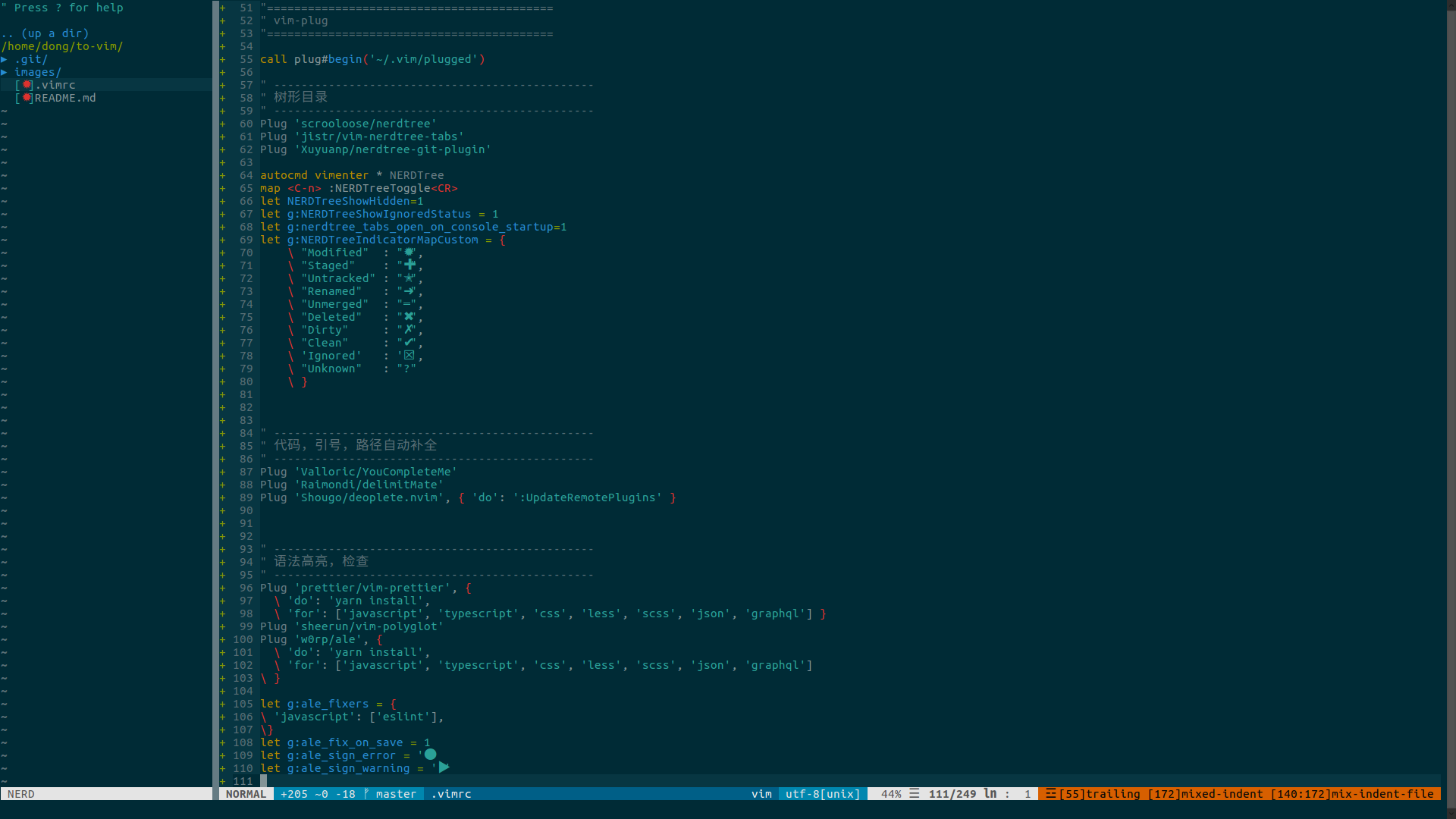Screen dimensions: 1456x819
Task: Click the ale_sign_error circle glyph on line 109
Action: [x=430, y=755]
